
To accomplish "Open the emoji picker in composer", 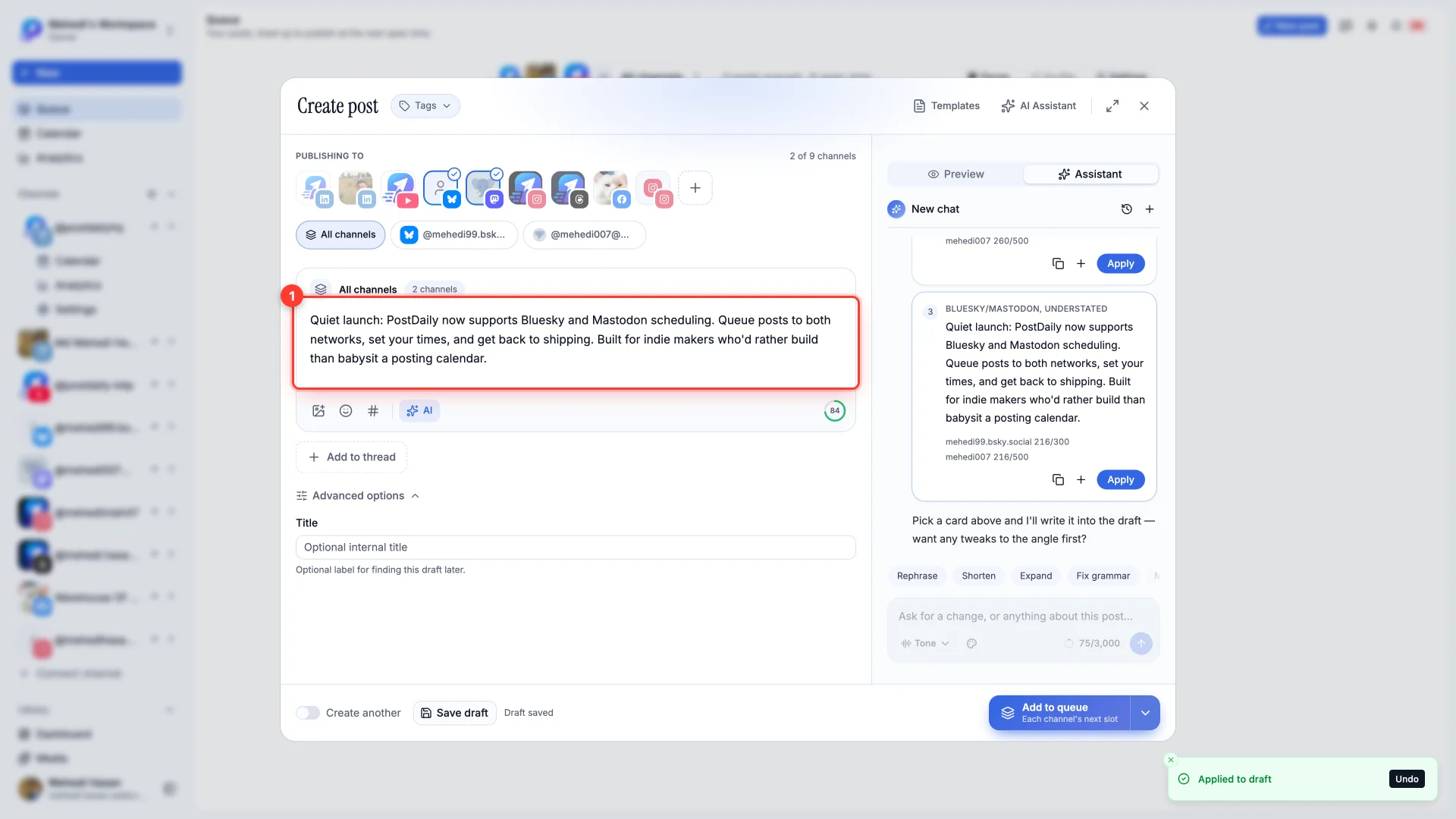I will (x=346, y=410).
